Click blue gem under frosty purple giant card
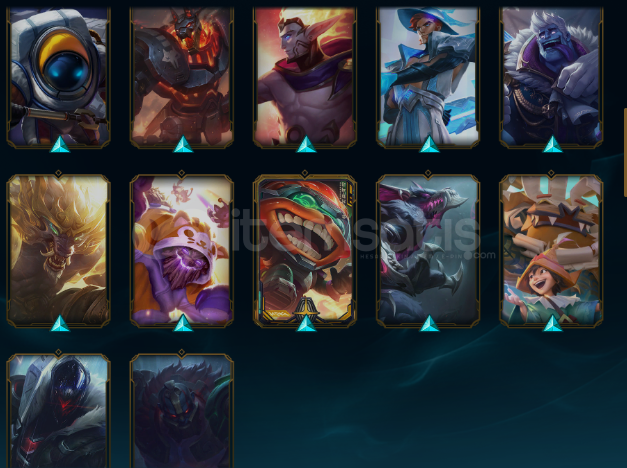The image size is (627, 468). 553,144
